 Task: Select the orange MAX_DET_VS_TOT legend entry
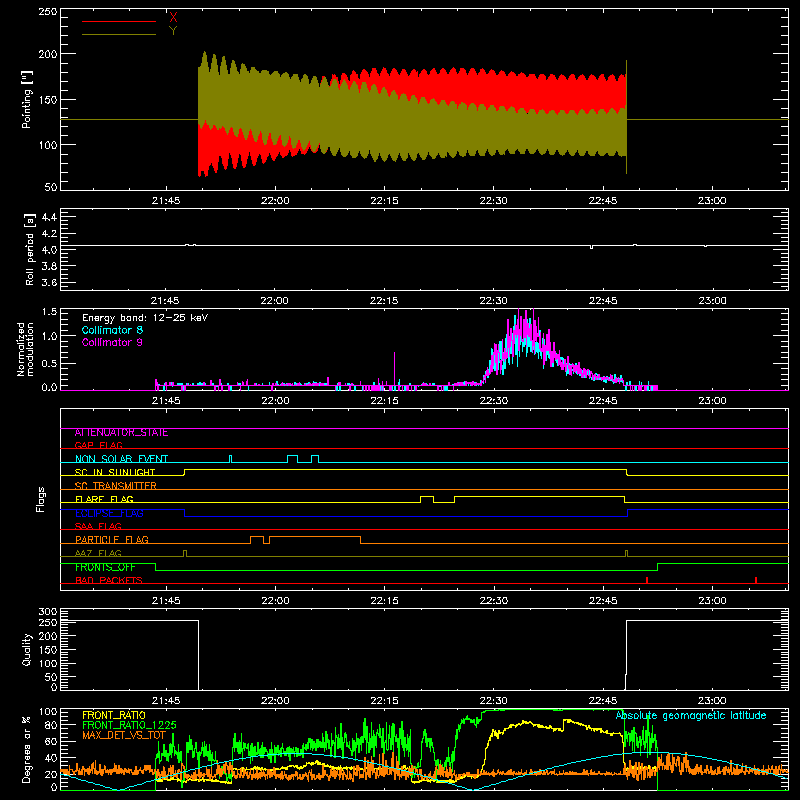[124, 735]
